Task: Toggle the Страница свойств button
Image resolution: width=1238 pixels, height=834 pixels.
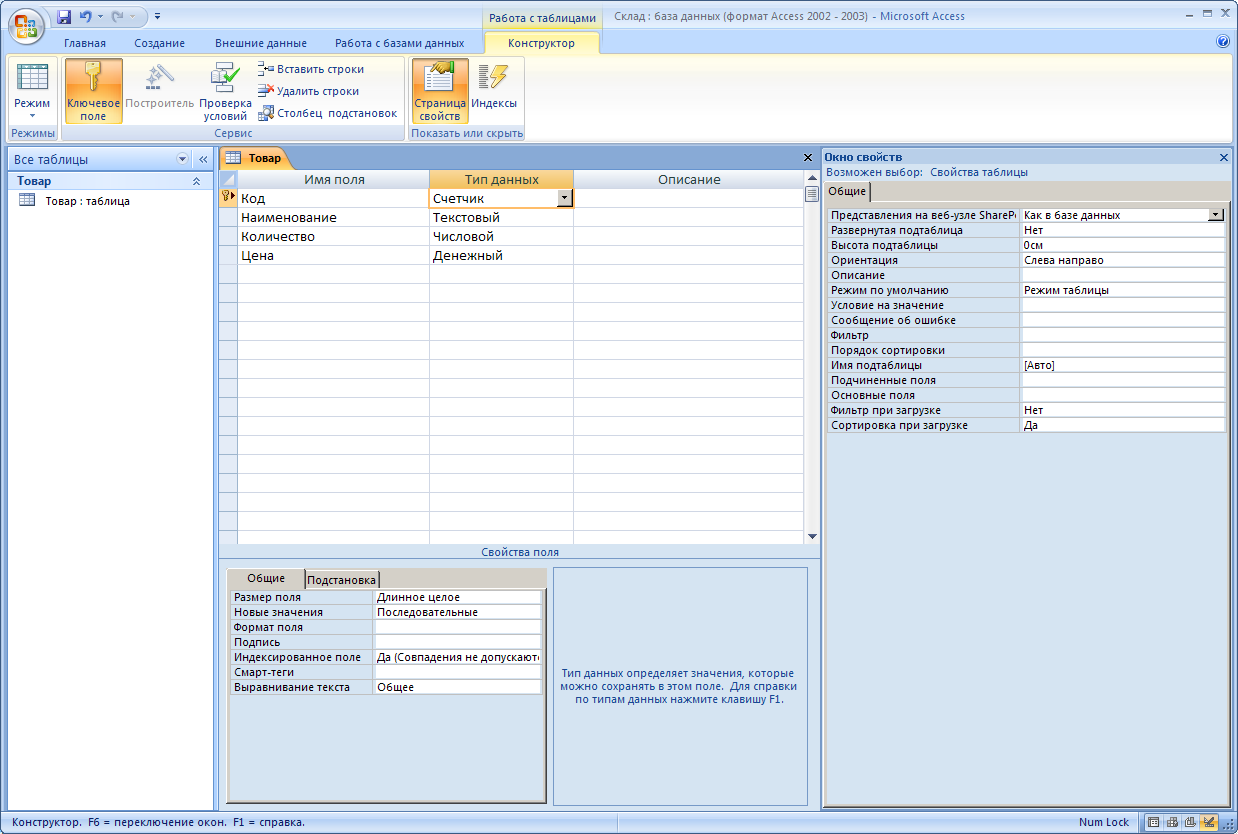Action: tap(440, 91)
